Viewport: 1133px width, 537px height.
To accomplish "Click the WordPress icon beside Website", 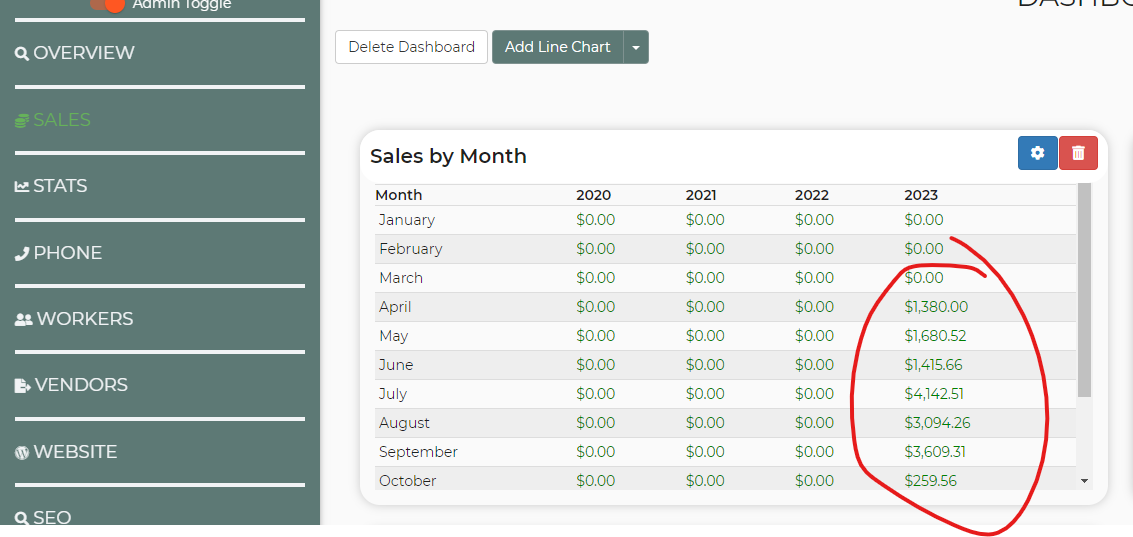I will click(x=22, y=452).
